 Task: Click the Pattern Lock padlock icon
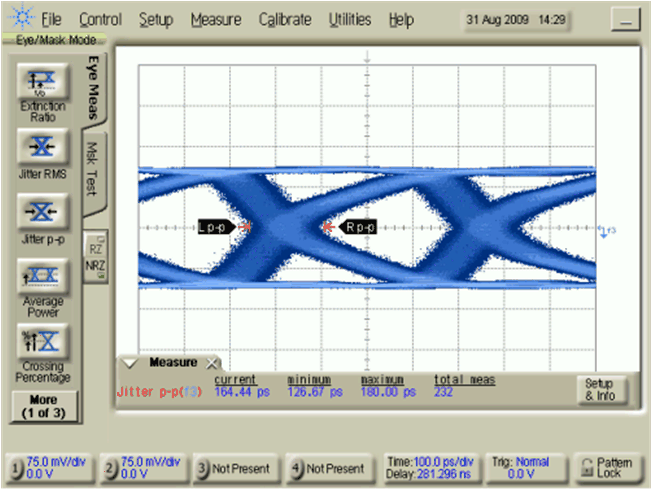tap(587, 468)
